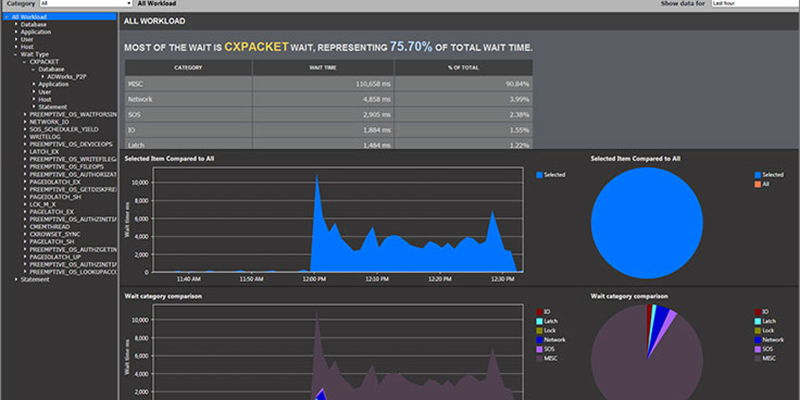Select PREEMPTIVE_OS_DEVICEOPS wait type
Screen dimensions: 800x400
tap(71, 144)
